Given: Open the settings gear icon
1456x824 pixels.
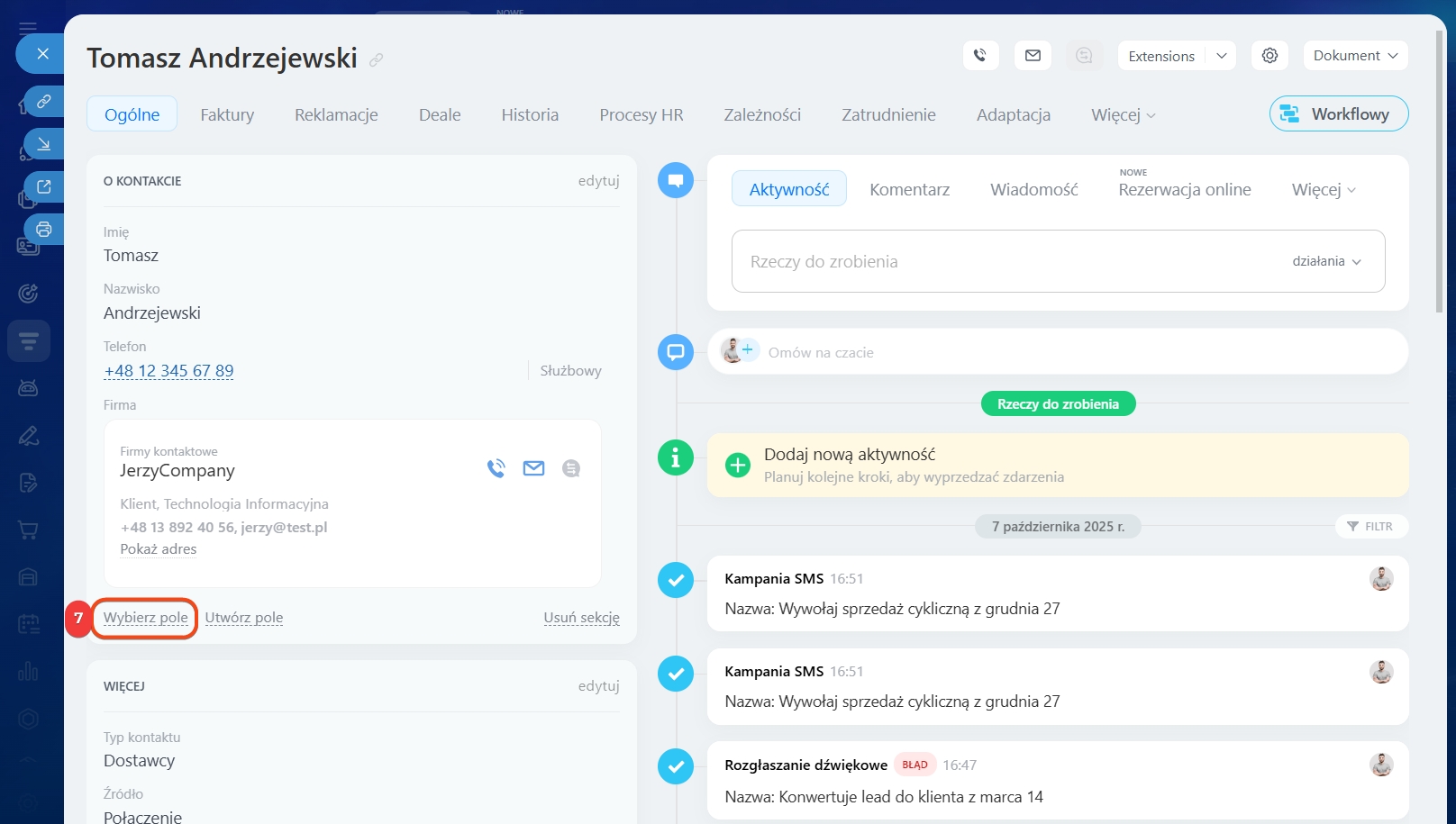Looking at the screenshot, I should click(1269, 56).
